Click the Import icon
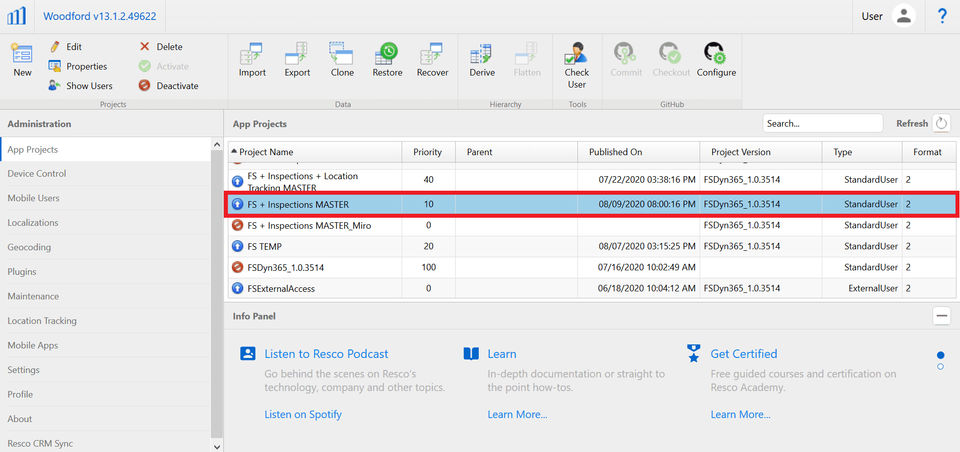The image size is (960, 452). 252,53
